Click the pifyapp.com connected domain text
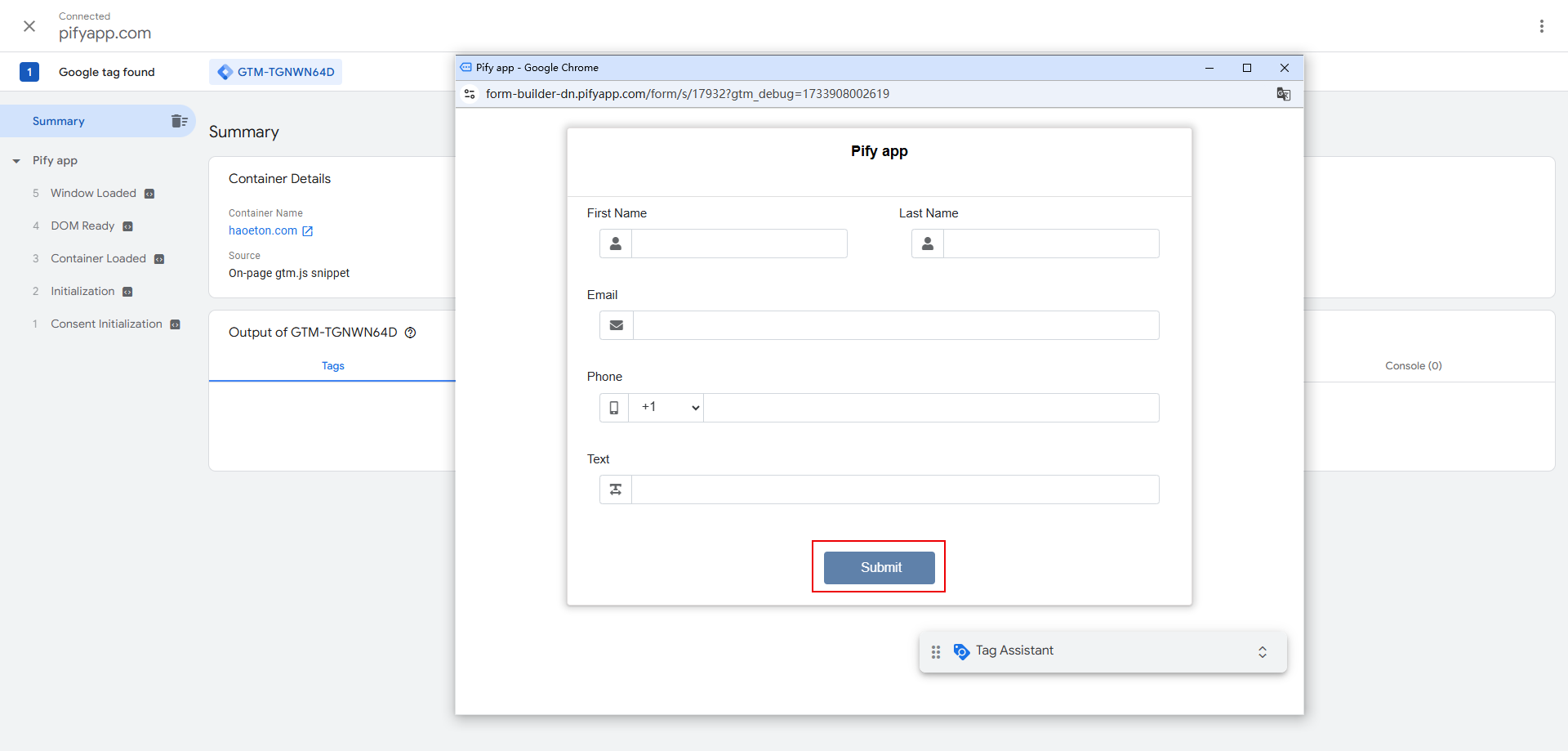The width and height of the screenshot is (1568, 751). (105, 34)
